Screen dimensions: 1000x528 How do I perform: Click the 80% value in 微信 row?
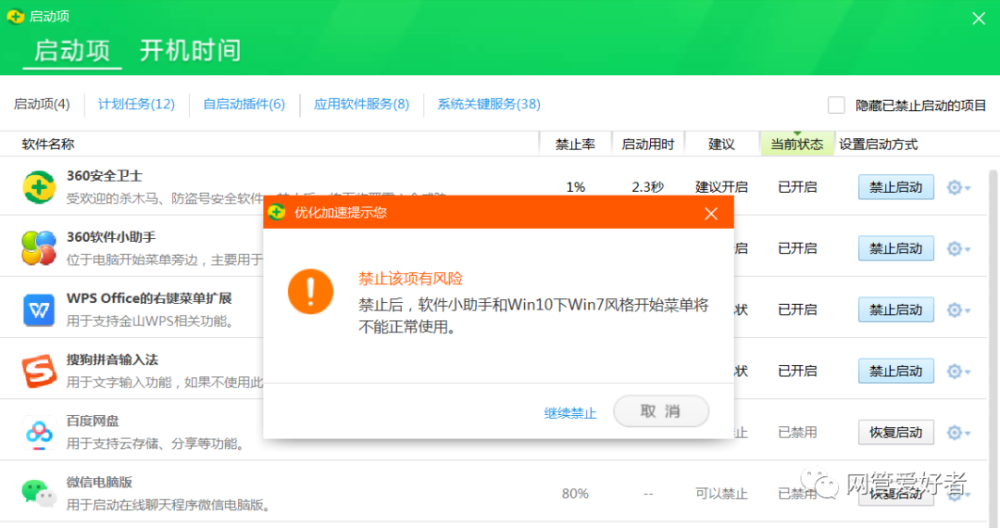[x=575, y=494]
